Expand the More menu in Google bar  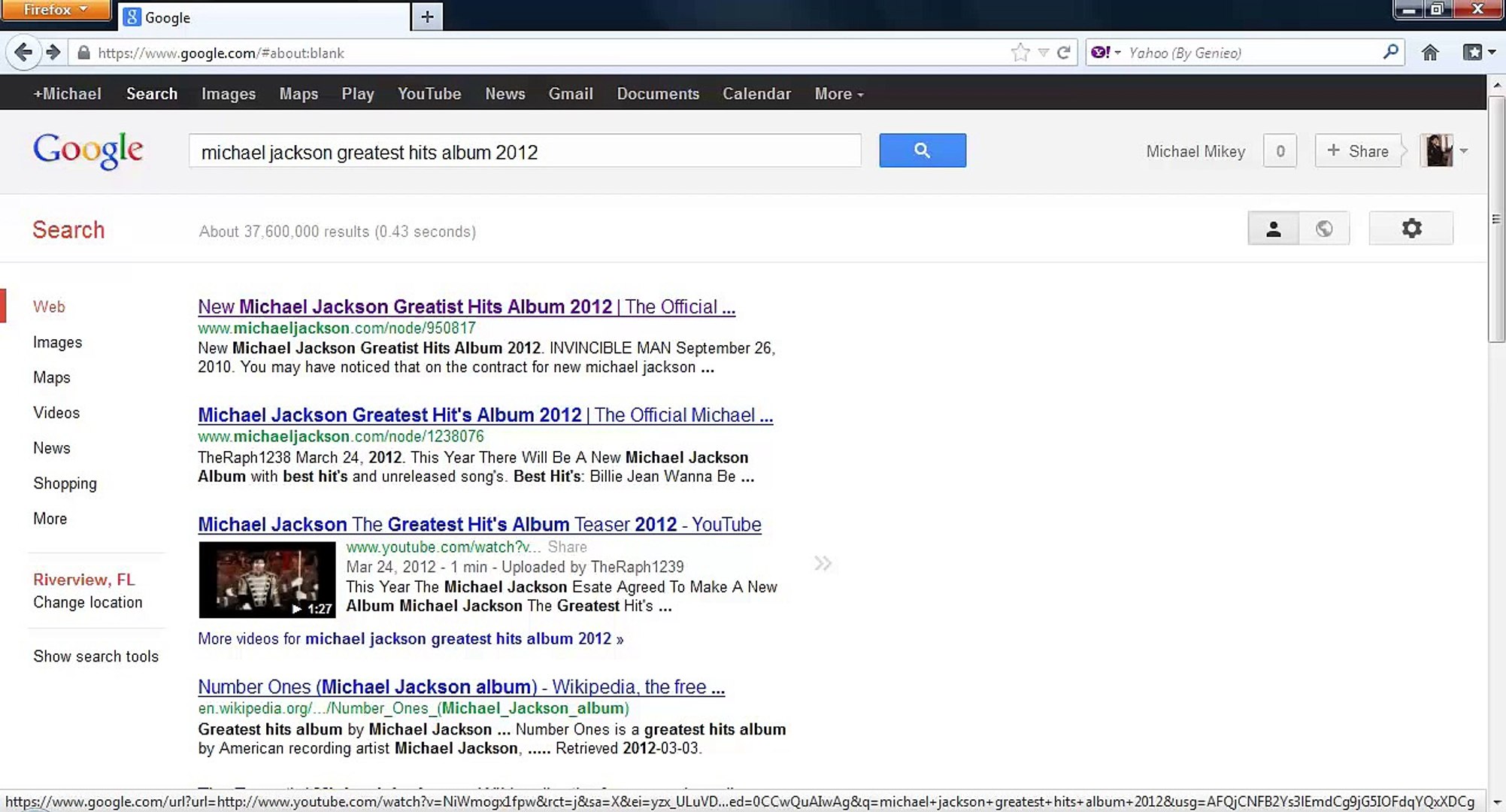(x=838, y=94)
